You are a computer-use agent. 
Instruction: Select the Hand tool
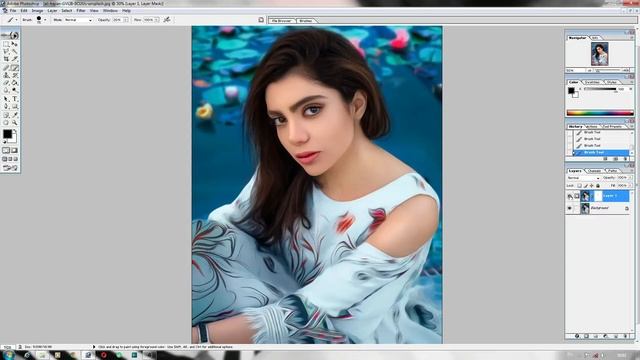coord(6,122)
